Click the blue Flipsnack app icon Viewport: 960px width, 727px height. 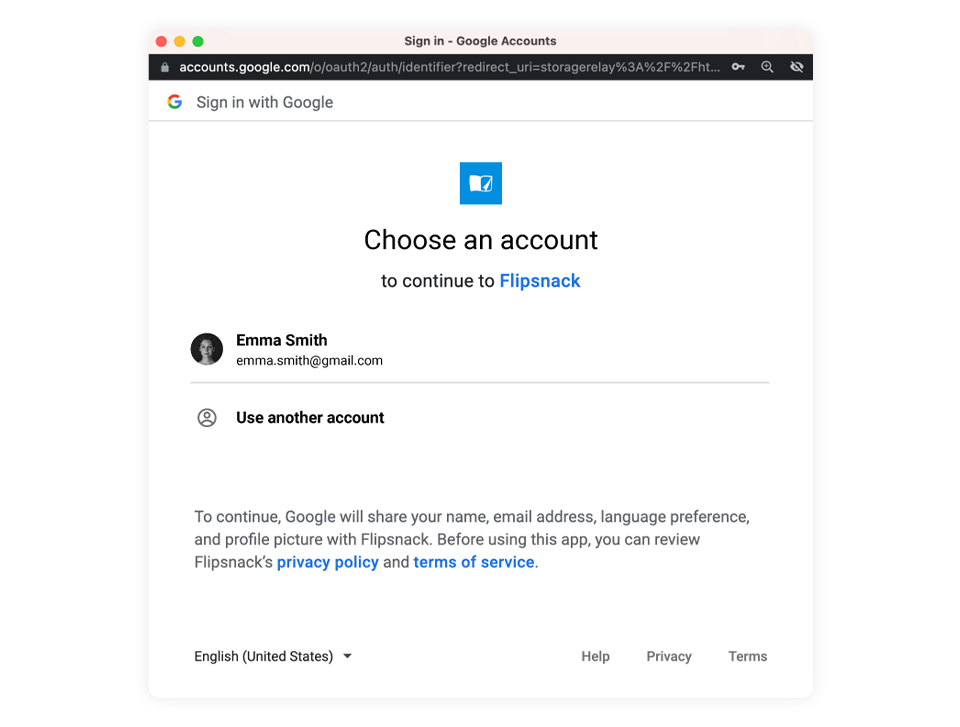point(480,183)
